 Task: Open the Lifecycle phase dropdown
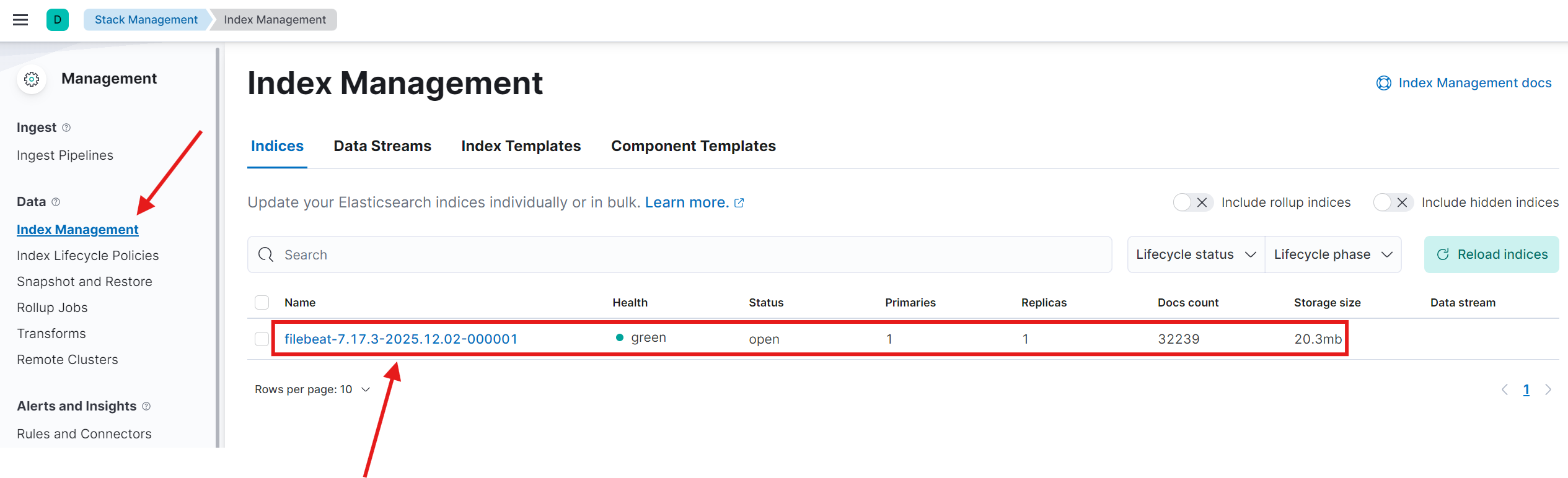1332,254
